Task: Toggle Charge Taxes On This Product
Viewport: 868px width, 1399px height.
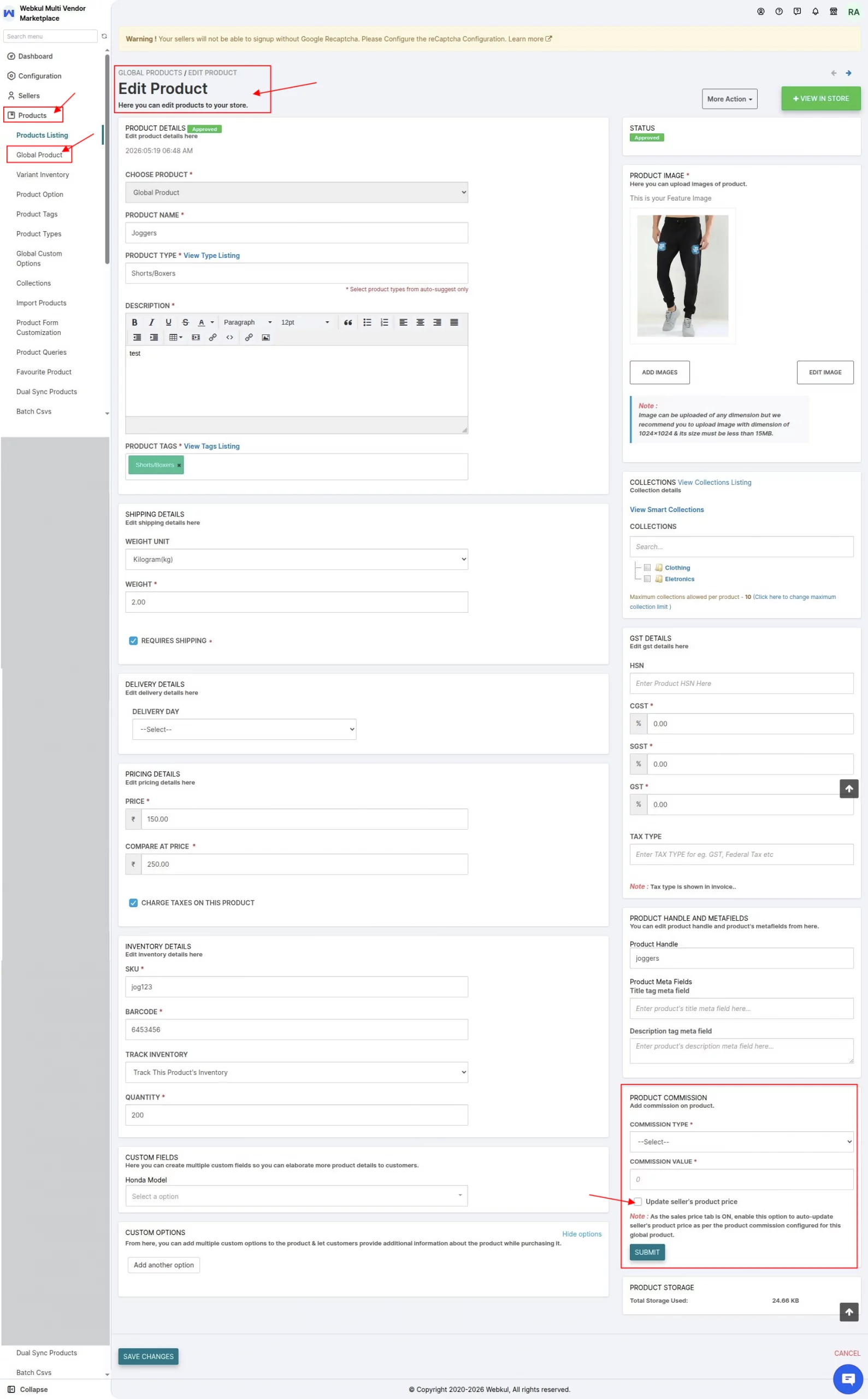Action: coord(133,902)
